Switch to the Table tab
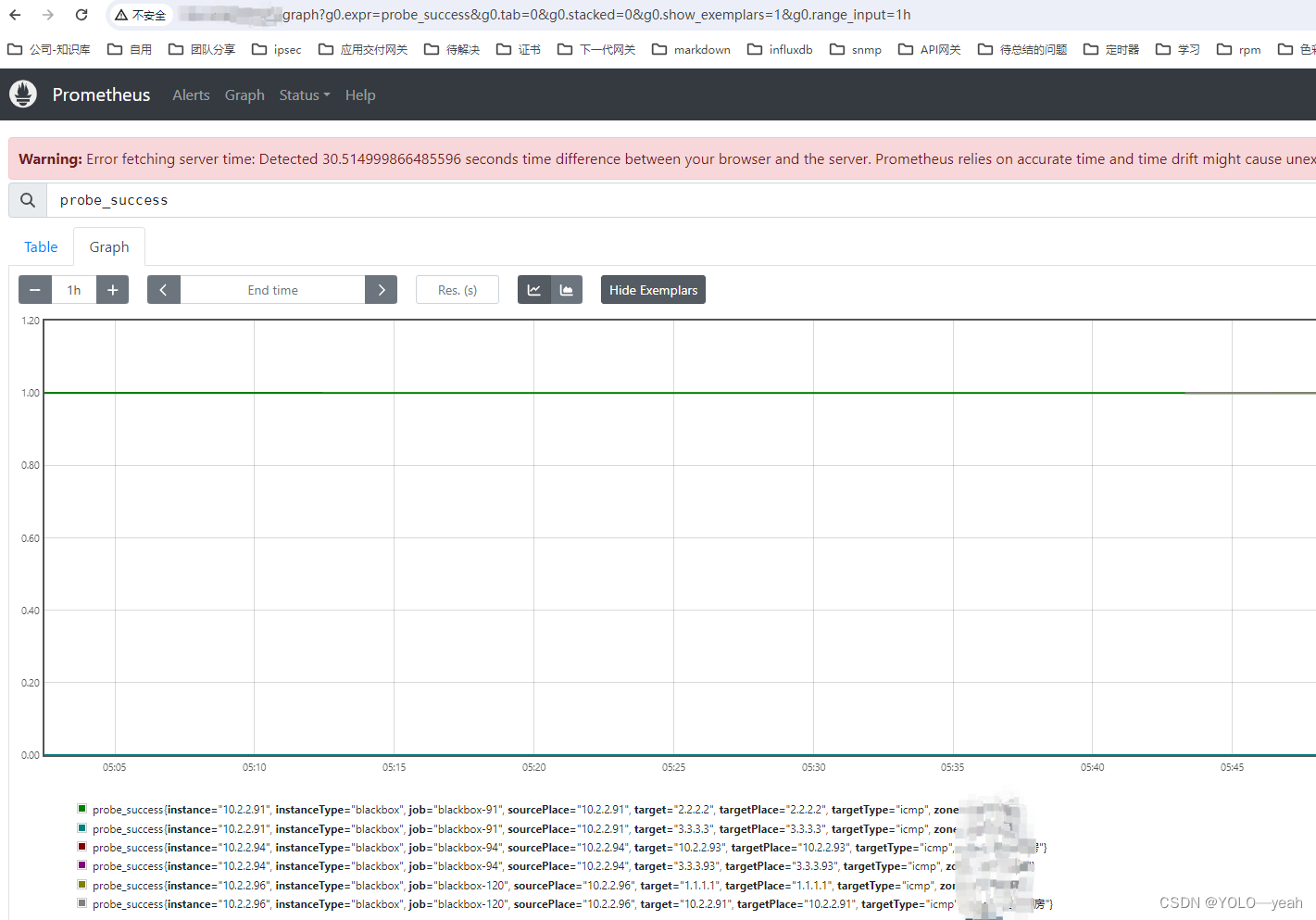Image resolution: width=1316 pixels, height=920 pixels. pos(41,246)
